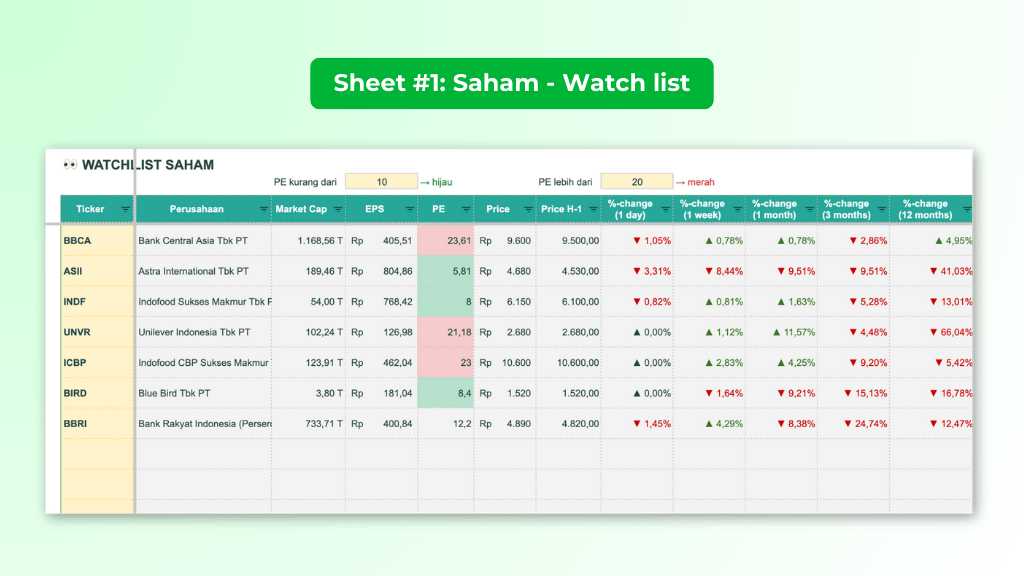Open the filter icon on the EPS column

click(x=408, y=209)
